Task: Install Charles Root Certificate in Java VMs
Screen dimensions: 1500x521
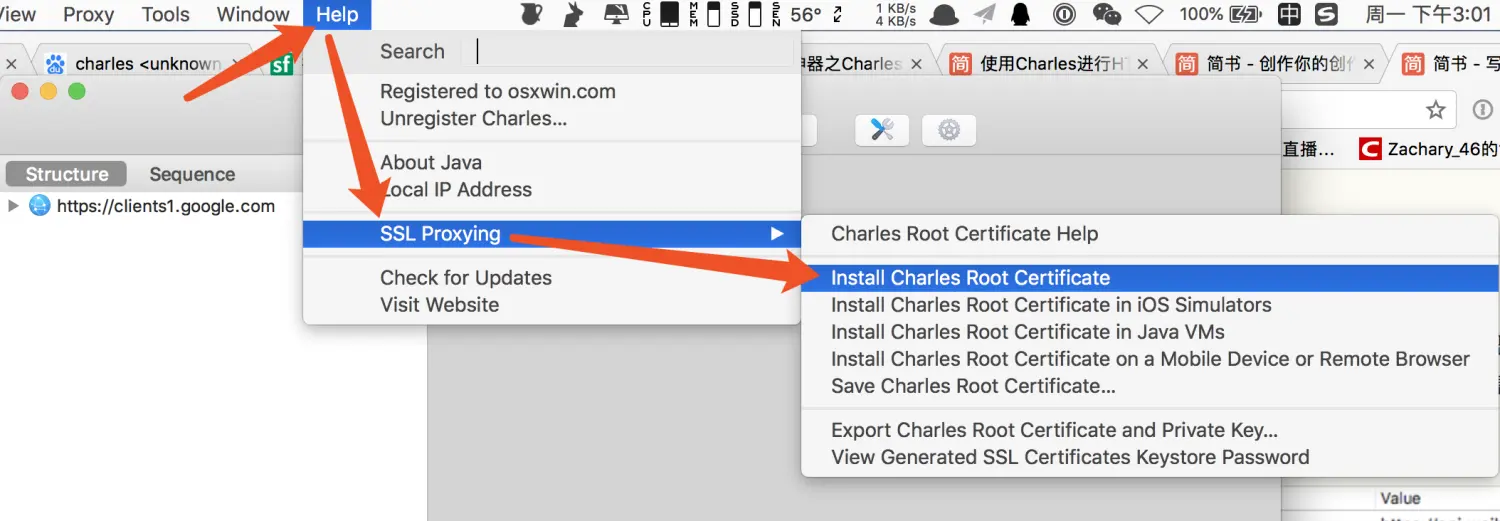Action: tap(1150, 332)
